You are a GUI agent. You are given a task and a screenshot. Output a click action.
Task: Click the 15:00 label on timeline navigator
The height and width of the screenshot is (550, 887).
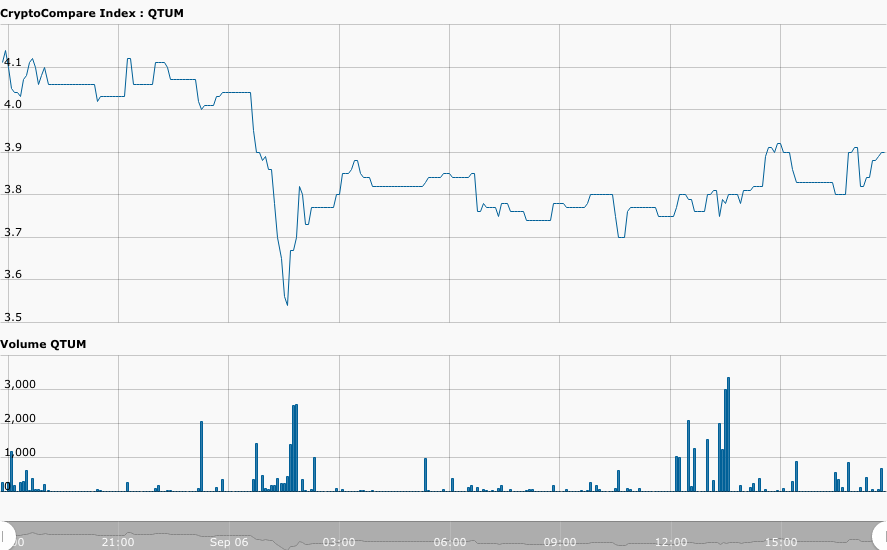click(781, 542)
